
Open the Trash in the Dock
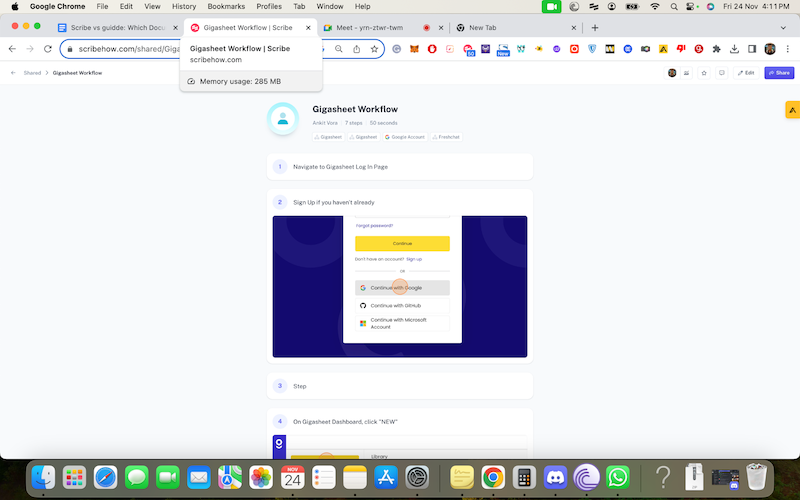756,477
